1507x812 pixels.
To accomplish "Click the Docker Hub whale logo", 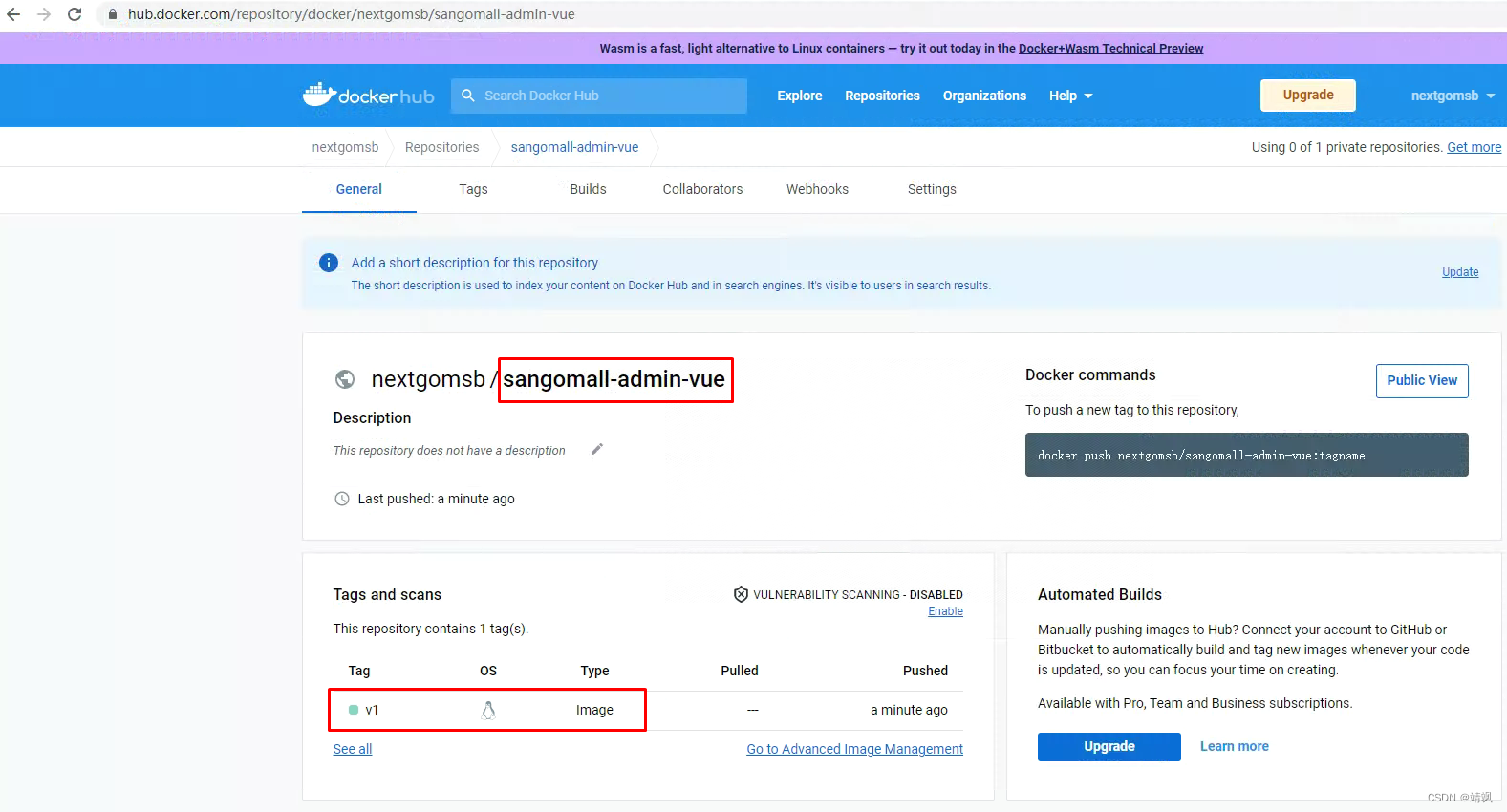I will tap(368, 95).
